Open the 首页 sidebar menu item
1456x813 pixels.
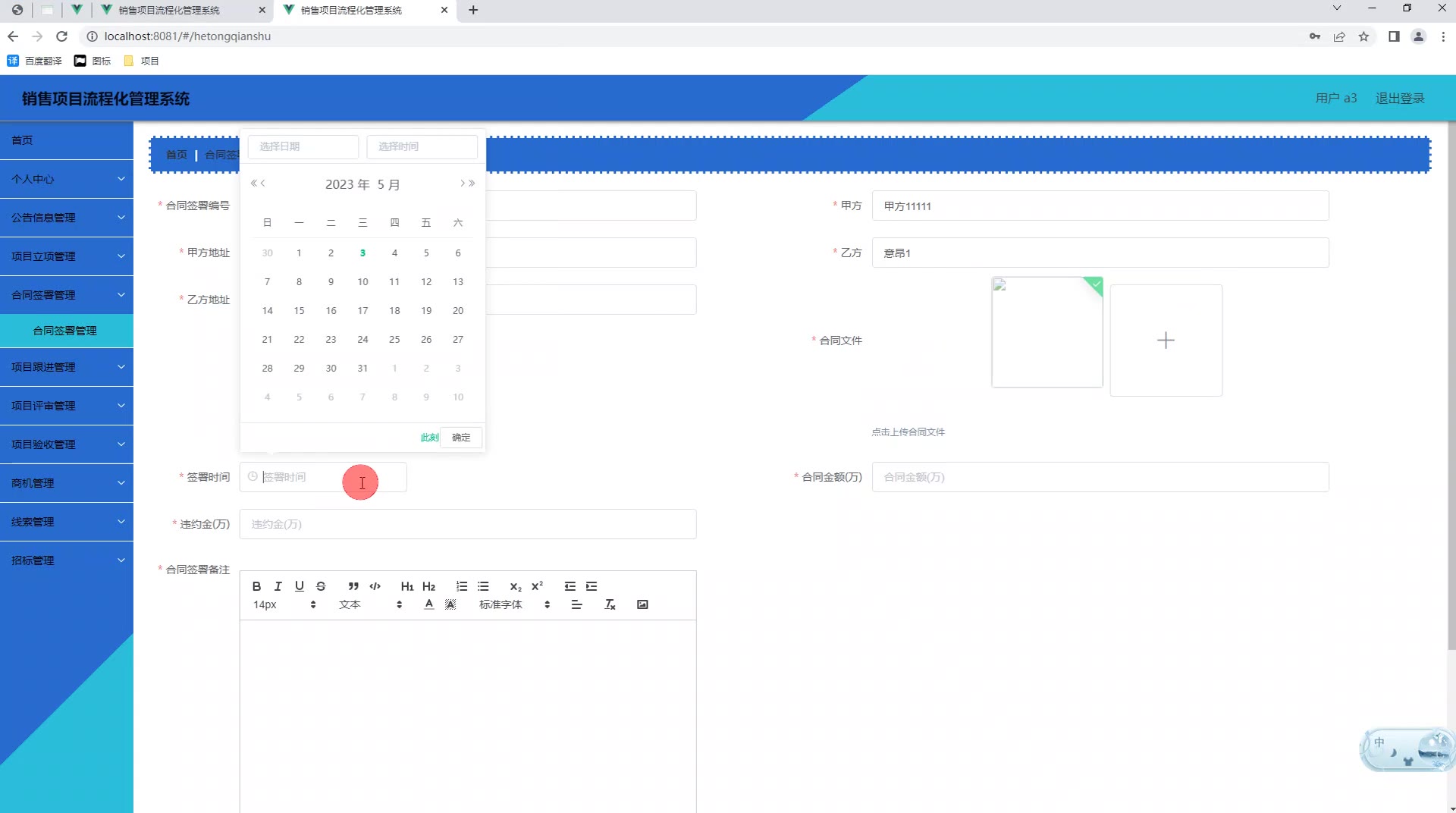click(67, 140)
